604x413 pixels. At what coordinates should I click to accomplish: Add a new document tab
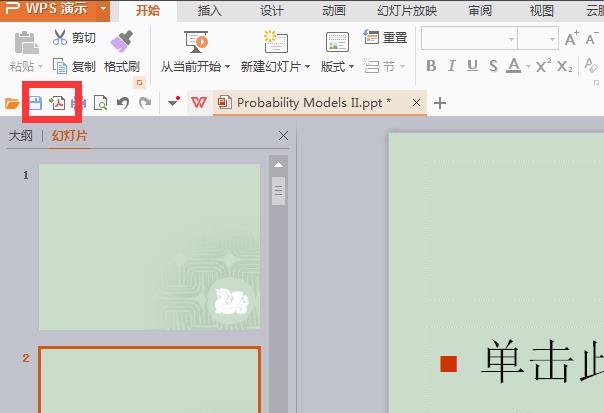[x=440, y=103]
